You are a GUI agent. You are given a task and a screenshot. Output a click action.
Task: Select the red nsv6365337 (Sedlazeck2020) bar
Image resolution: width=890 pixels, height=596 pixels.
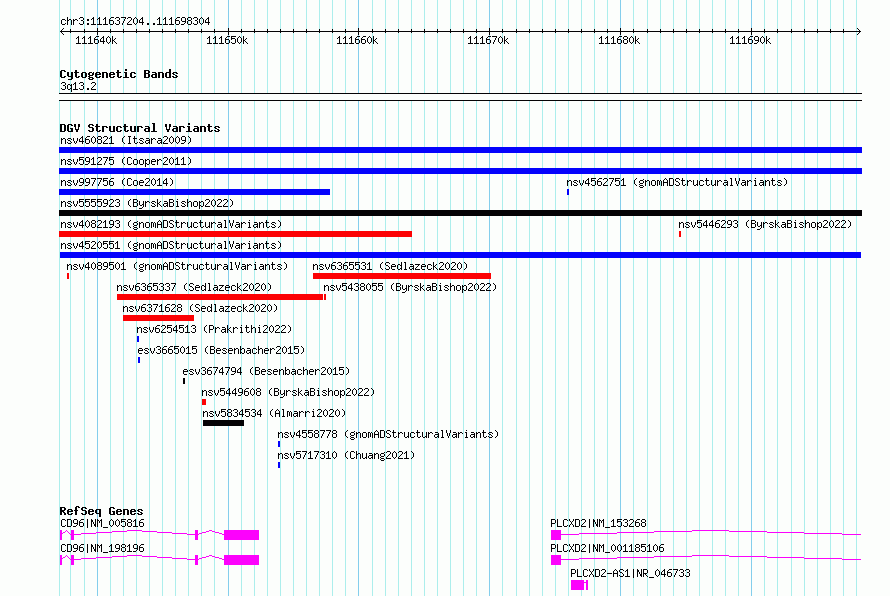pos(220,297)
